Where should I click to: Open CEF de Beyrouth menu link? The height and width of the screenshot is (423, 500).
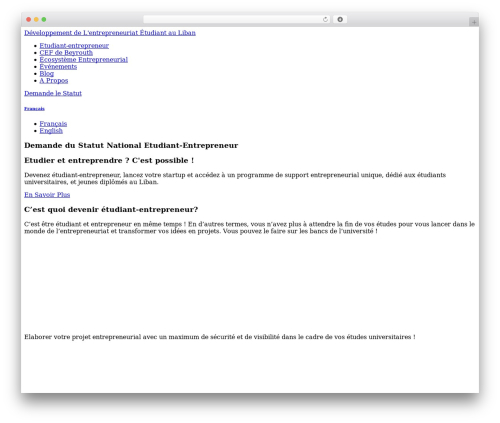[x=66, y=53]
